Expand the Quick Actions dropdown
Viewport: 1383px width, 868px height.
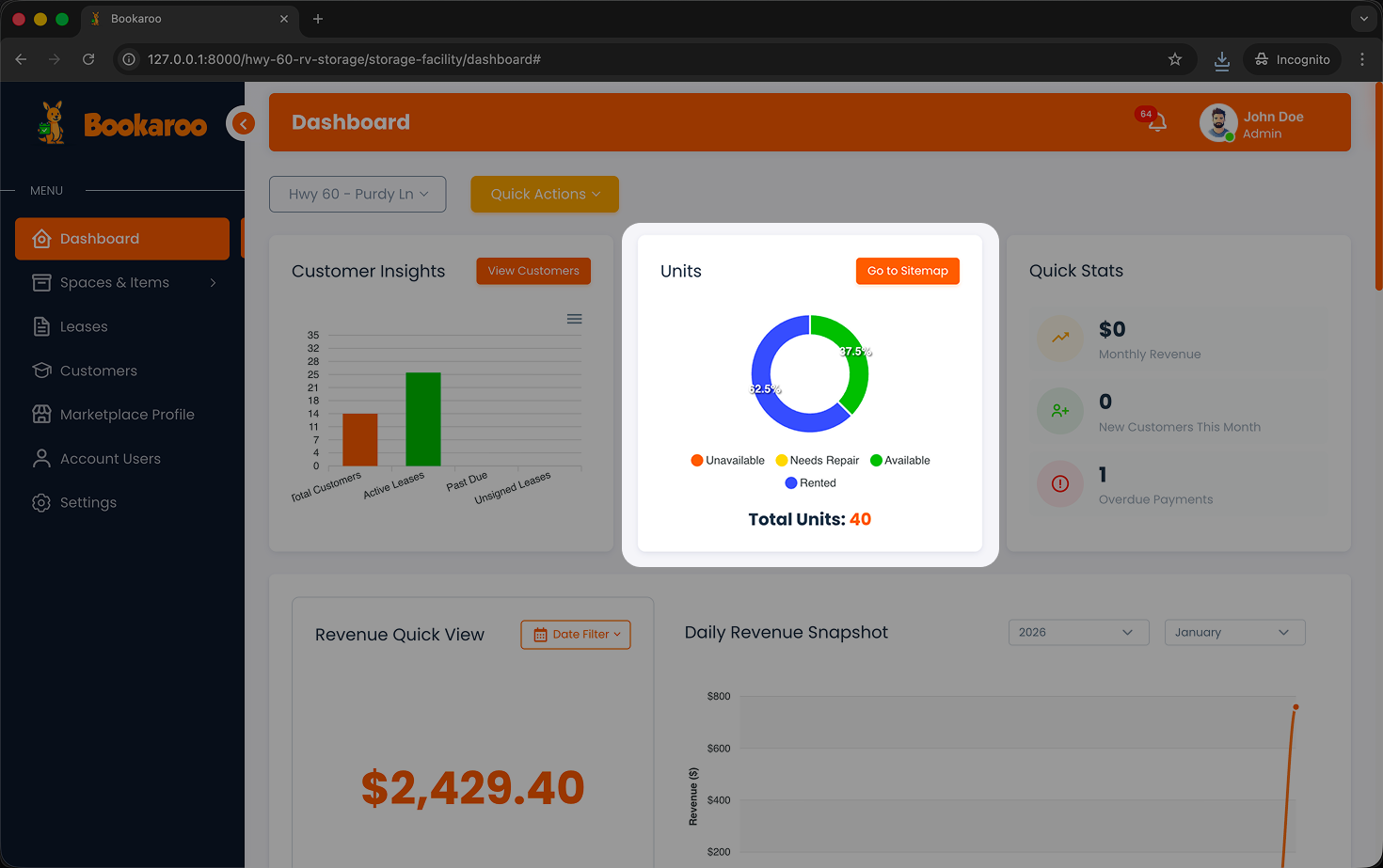tap(545, 194)
